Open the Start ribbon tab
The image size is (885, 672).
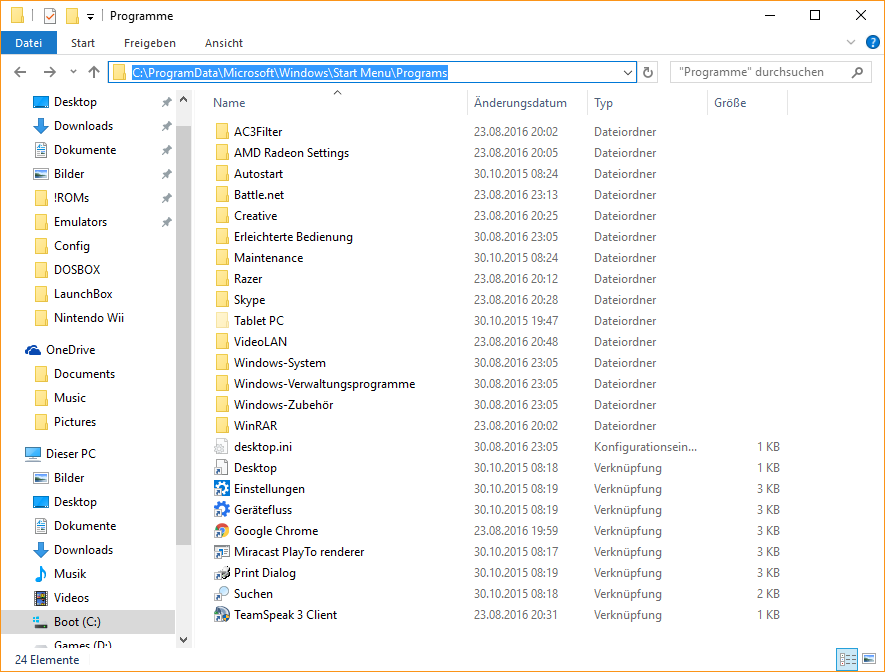pos(83,43)
